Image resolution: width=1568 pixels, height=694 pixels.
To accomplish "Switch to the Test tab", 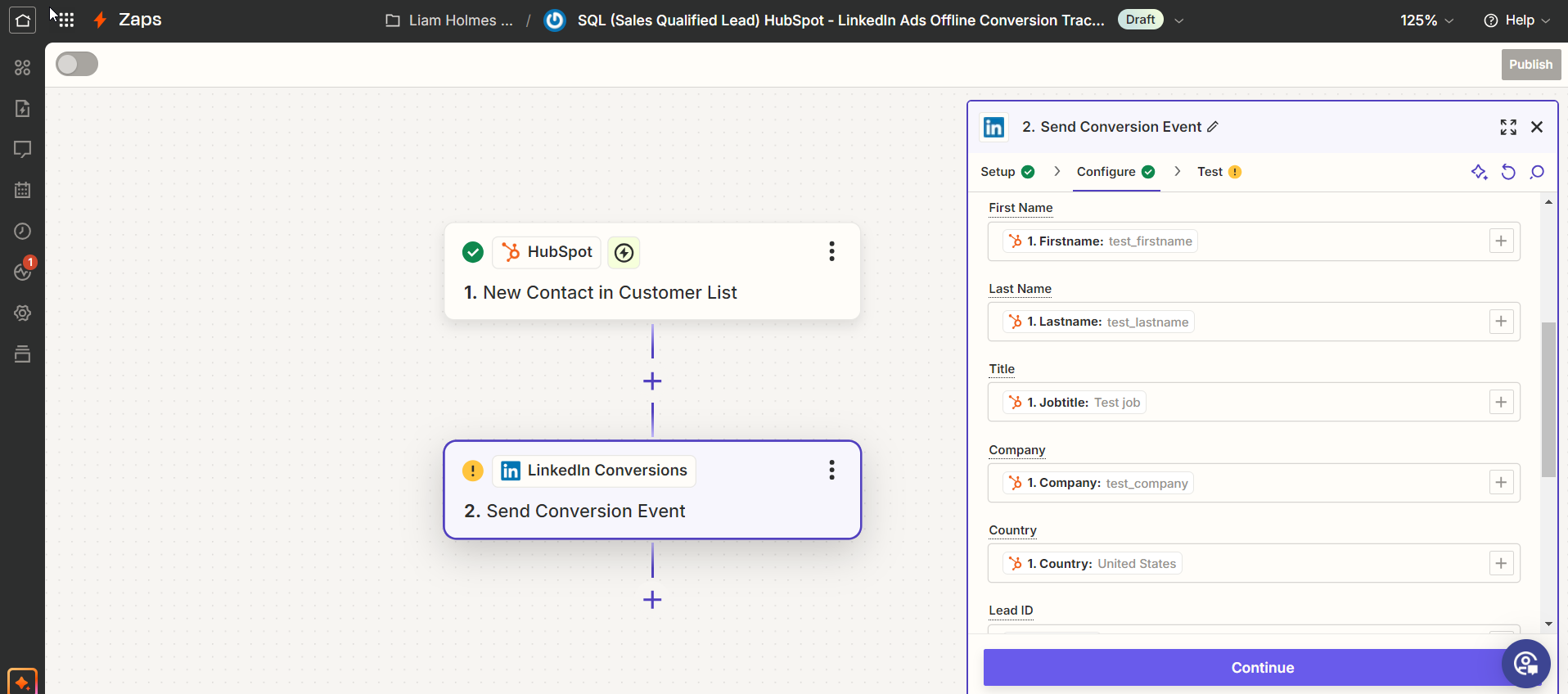I will tap(1219, 172).
